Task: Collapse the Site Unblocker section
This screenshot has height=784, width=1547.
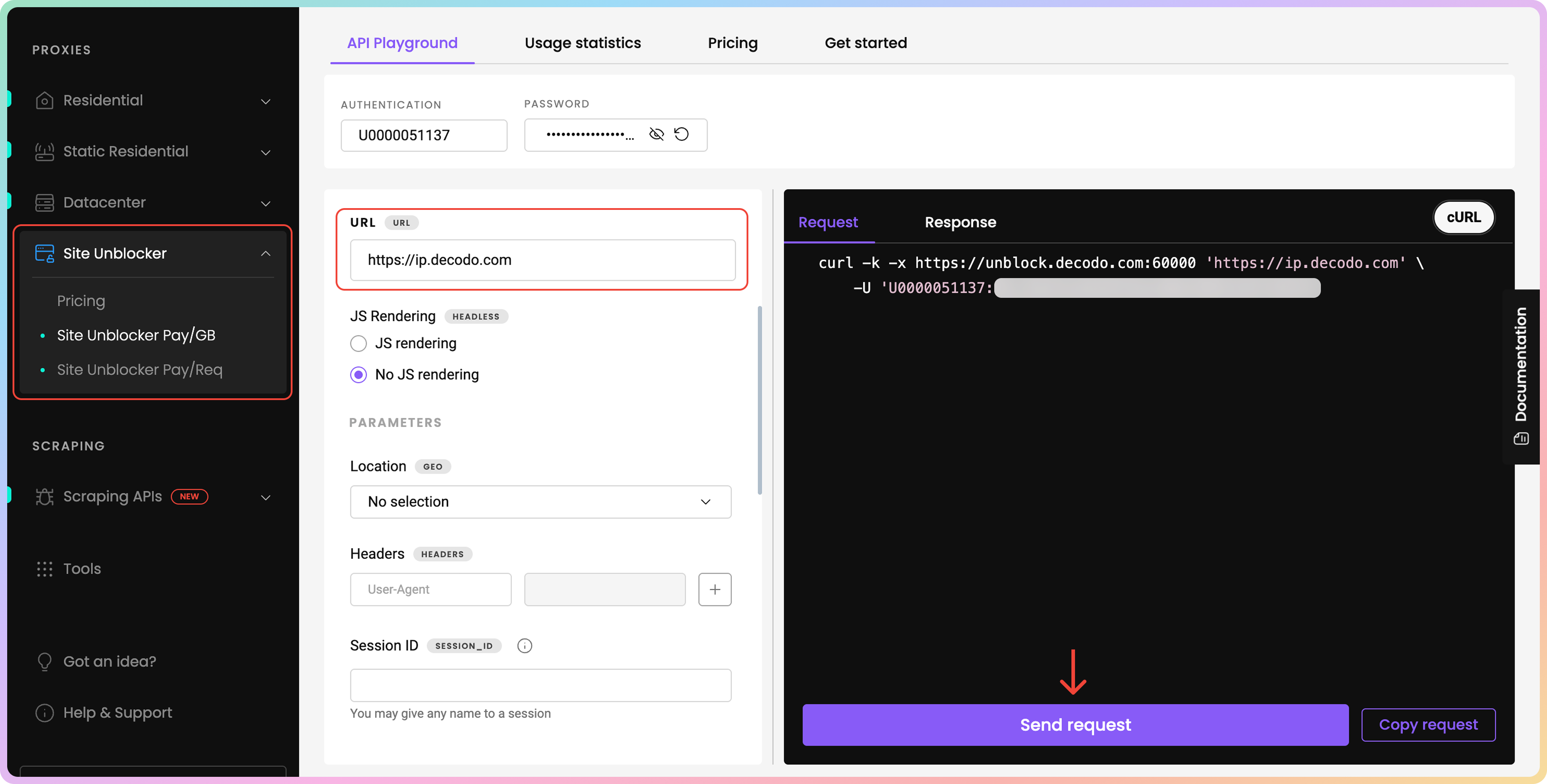Action: tap(266, 254)
